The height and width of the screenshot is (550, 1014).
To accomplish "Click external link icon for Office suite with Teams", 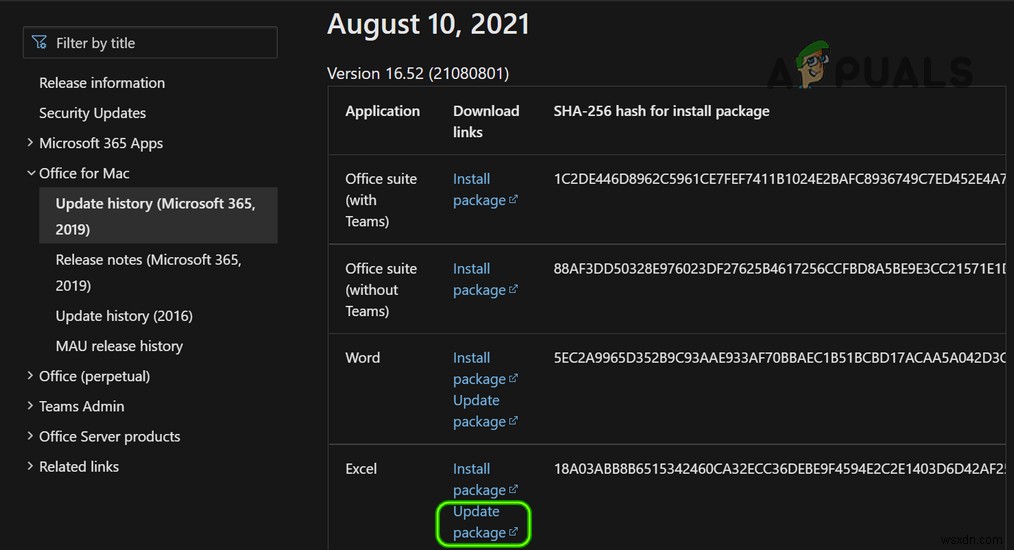I will pyautogui.click(x=513, y=199).
